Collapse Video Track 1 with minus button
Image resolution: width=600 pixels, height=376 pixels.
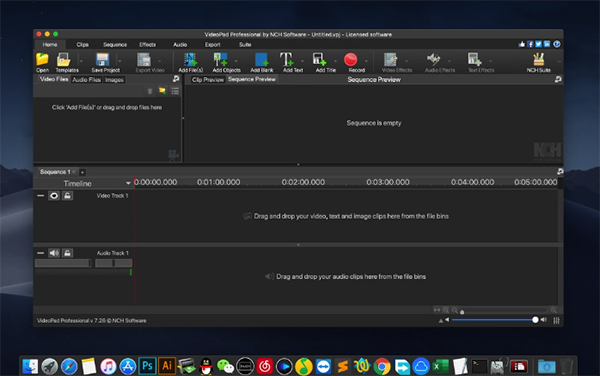[x=41, y=196]
